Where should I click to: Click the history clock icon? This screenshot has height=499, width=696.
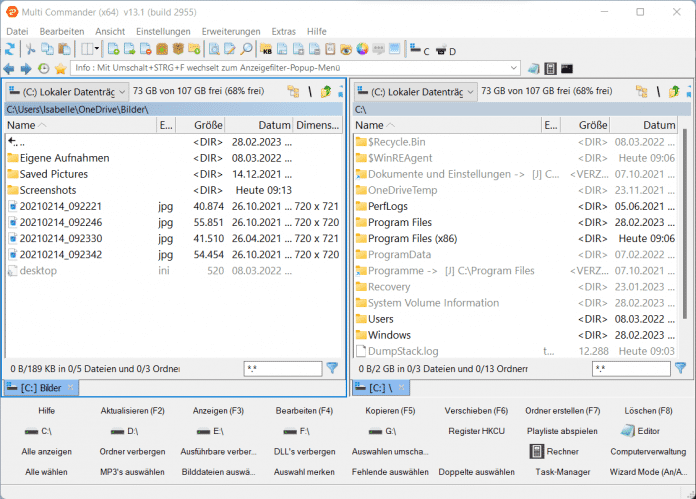43,68
